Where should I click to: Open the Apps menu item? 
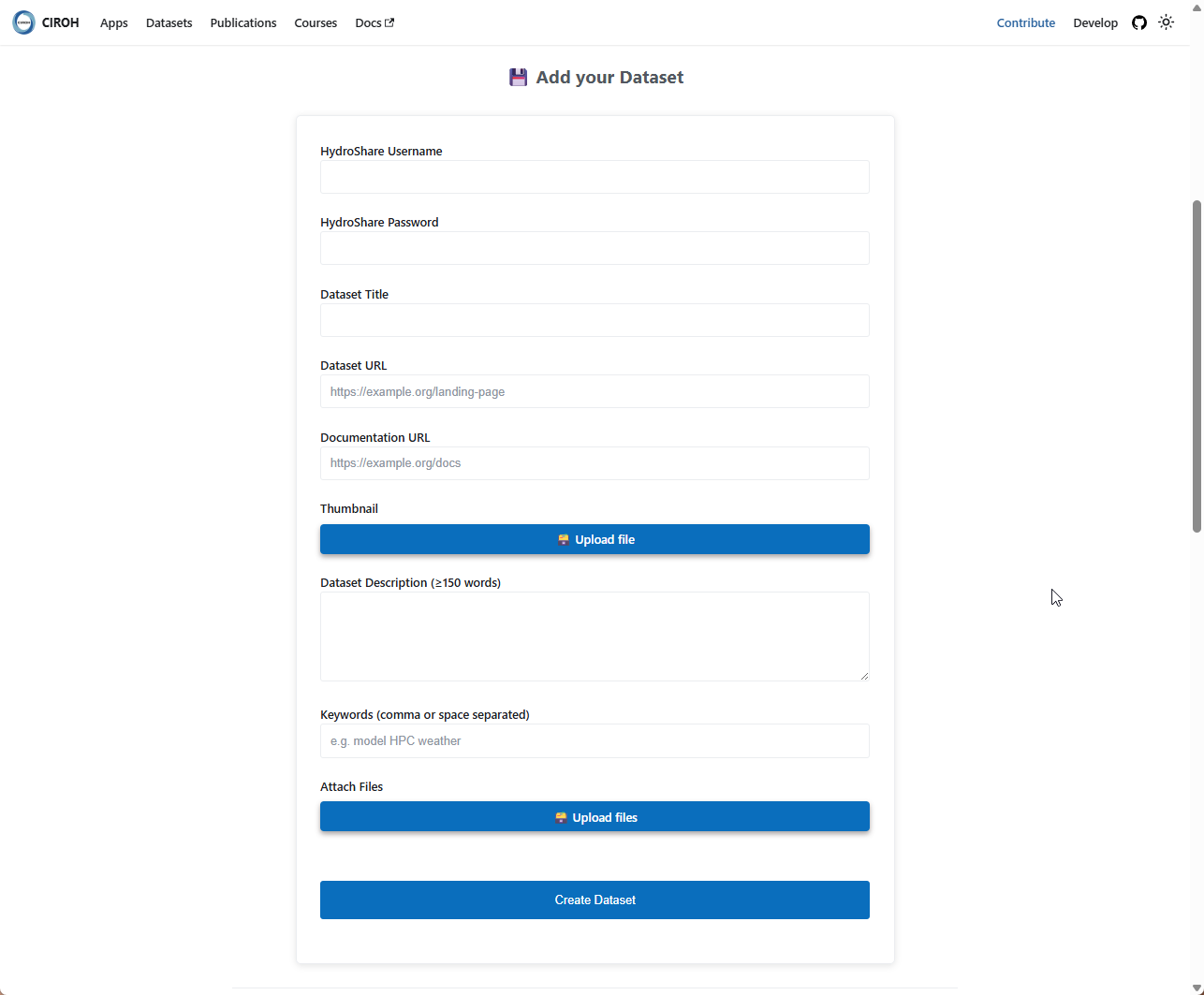click(x=114, y=22)
